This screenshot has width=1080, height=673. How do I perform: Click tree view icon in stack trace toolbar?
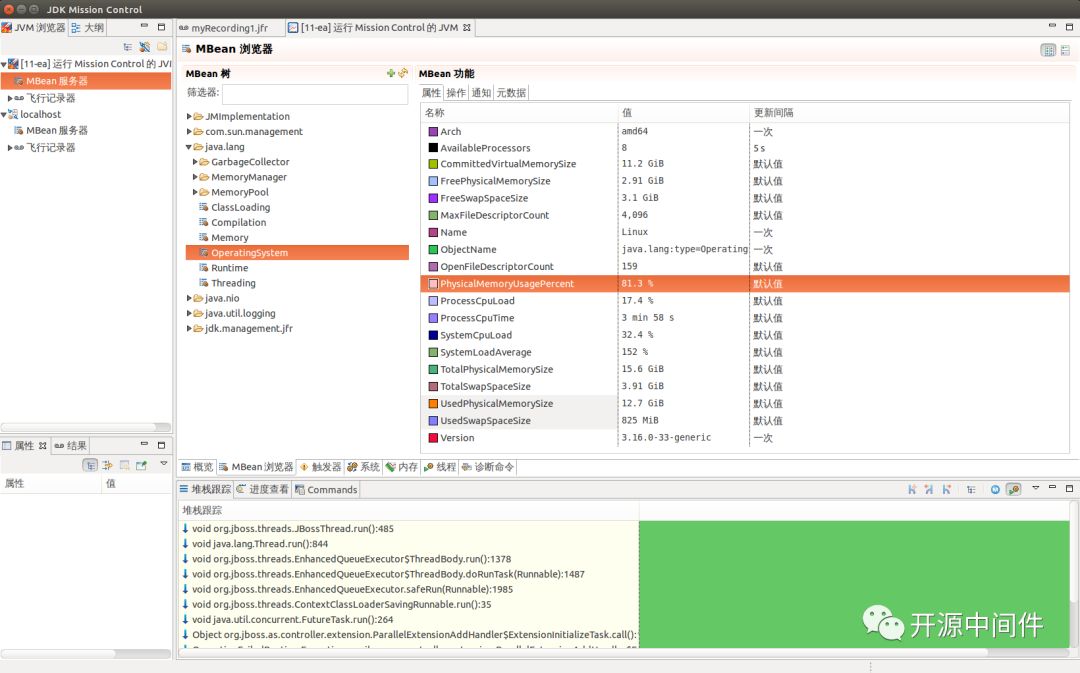coord(971,489)
